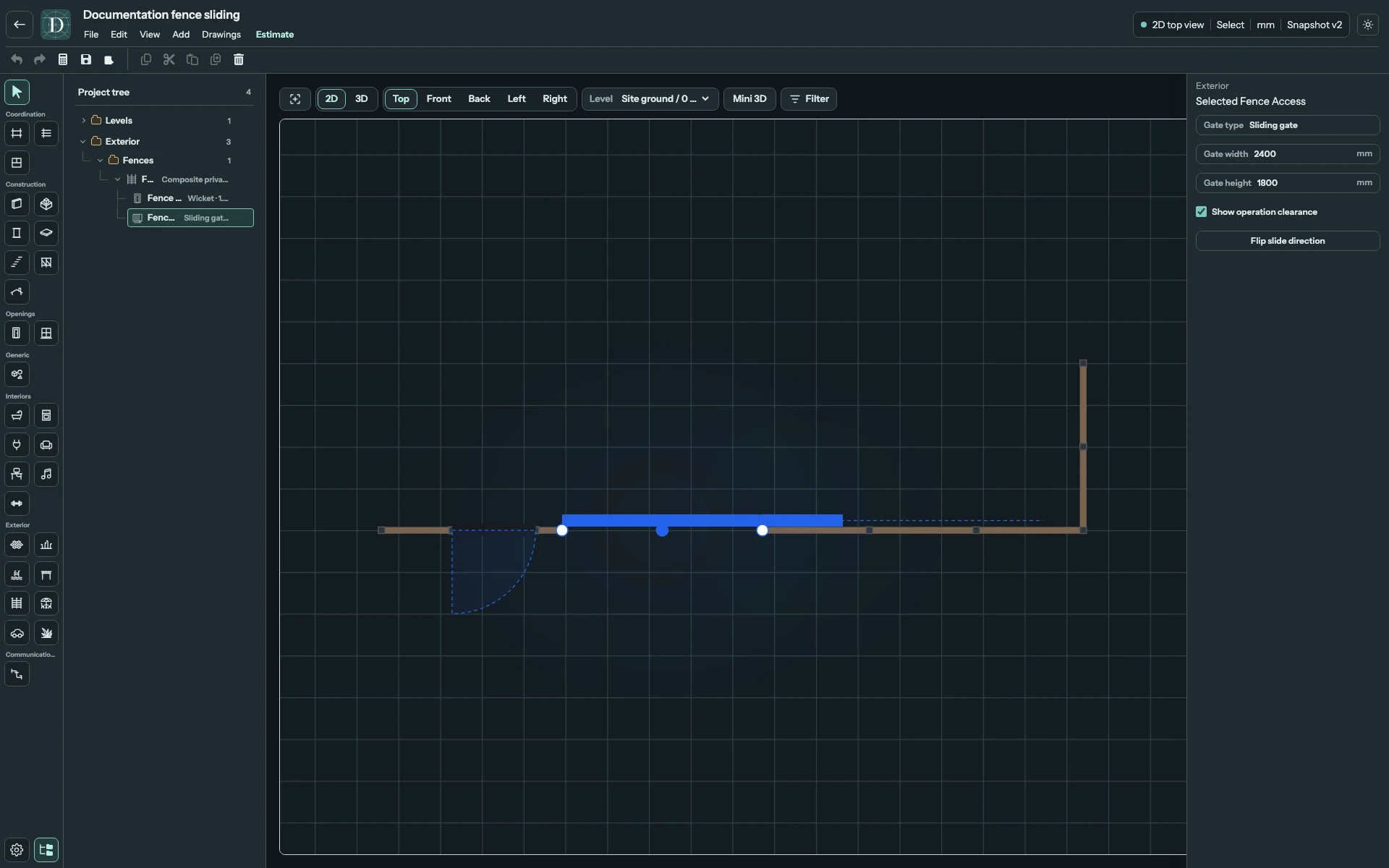This screenshot has width=1389, height=868.
Task: Open the File menu
Action: 91,35
